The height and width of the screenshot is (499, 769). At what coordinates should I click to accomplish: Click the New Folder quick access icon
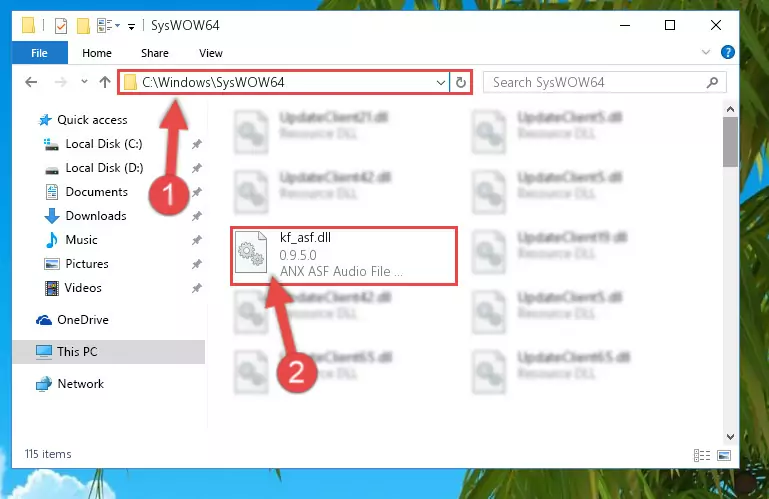(x=83, y=26)
